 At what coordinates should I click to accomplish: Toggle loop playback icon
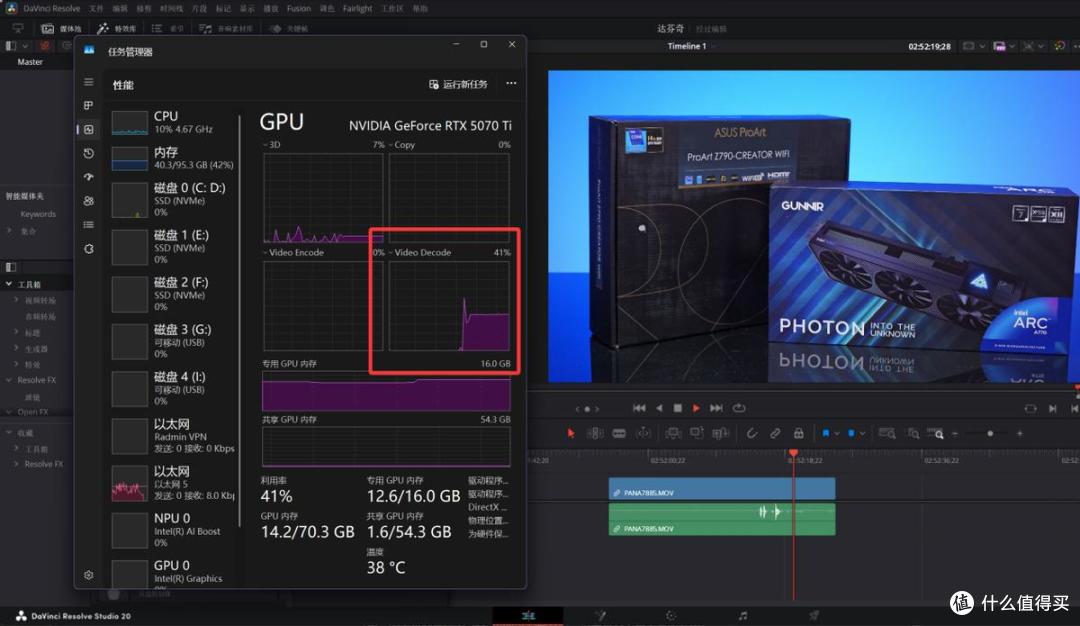click(x=739, y=408)
